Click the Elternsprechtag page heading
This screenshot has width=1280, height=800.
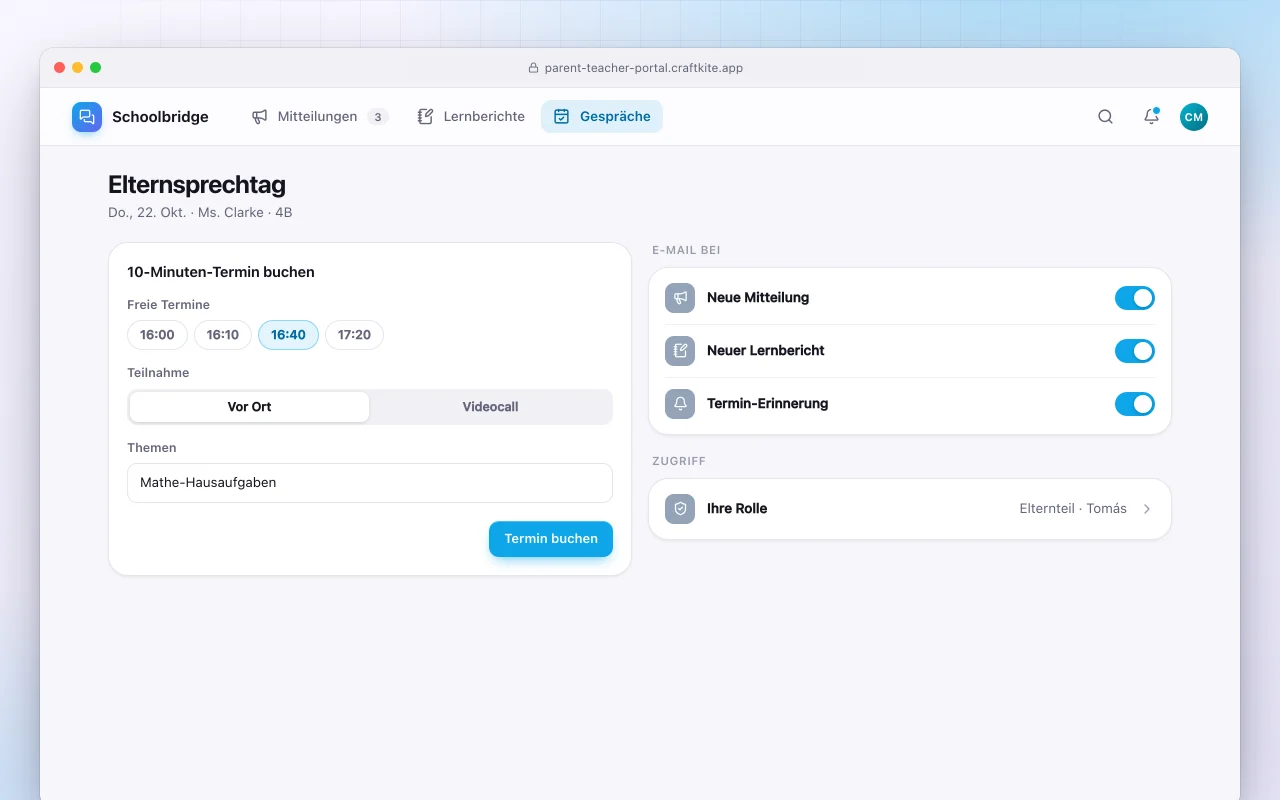[x=197, y=185]
